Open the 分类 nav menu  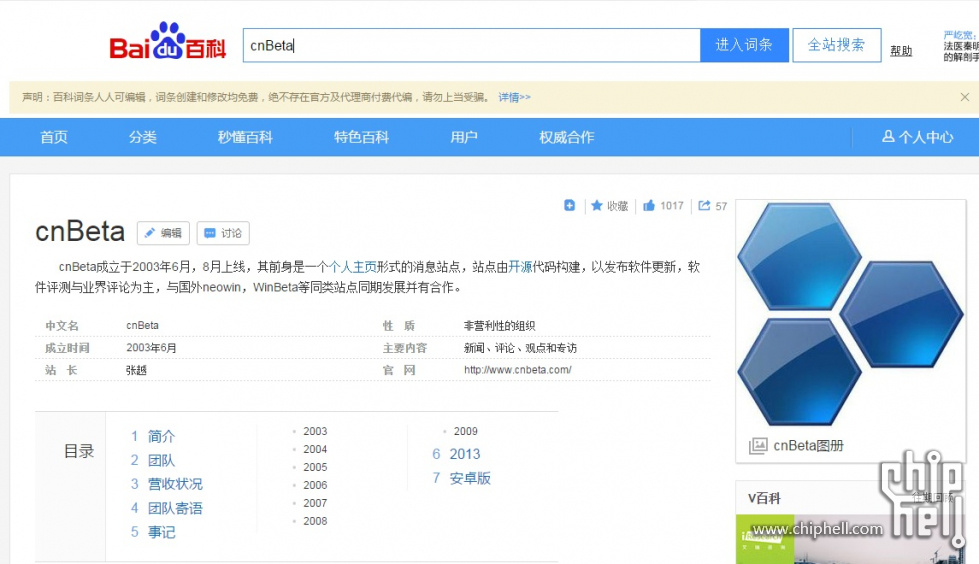point(142,137)
